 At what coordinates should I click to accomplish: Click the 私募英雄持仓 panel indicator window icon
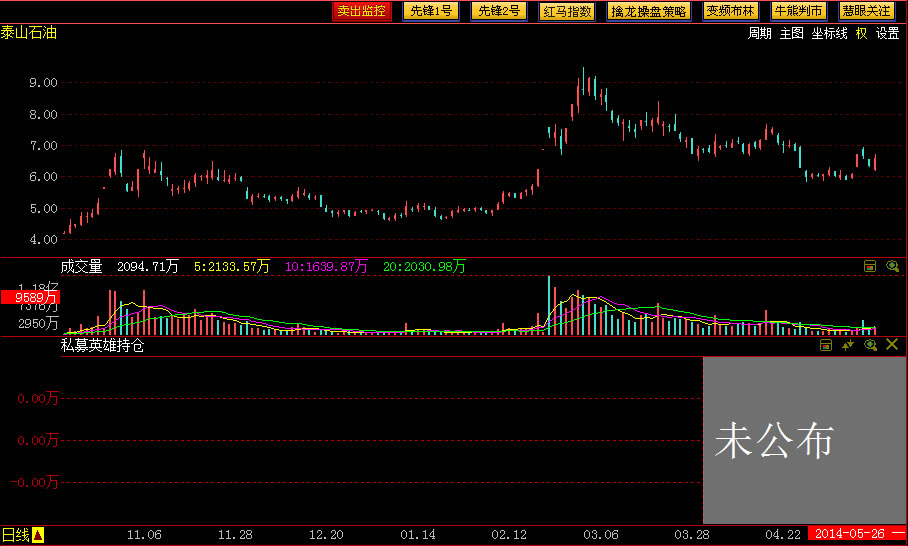pyautogui.click(x=826, y=345)
